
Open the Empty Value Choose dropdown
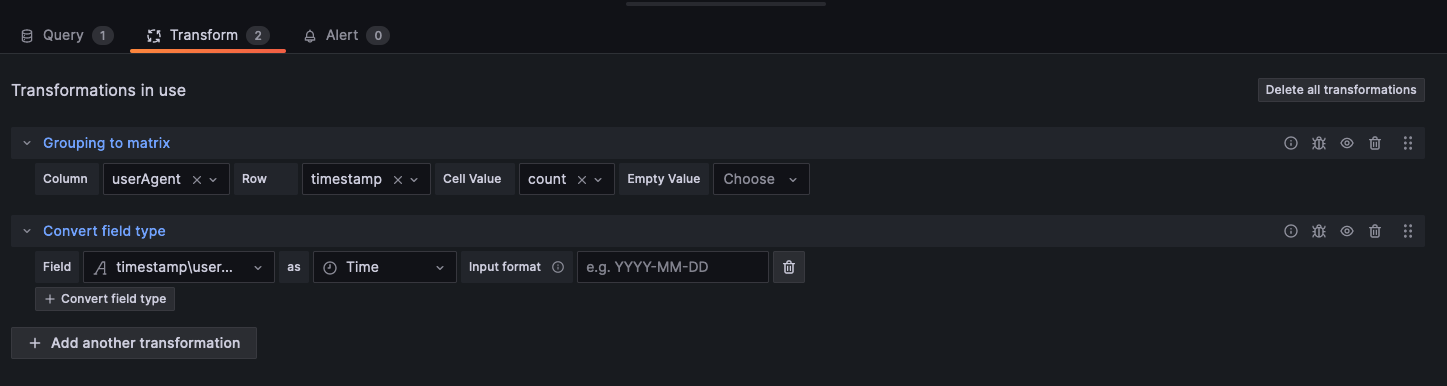(761, 179)
